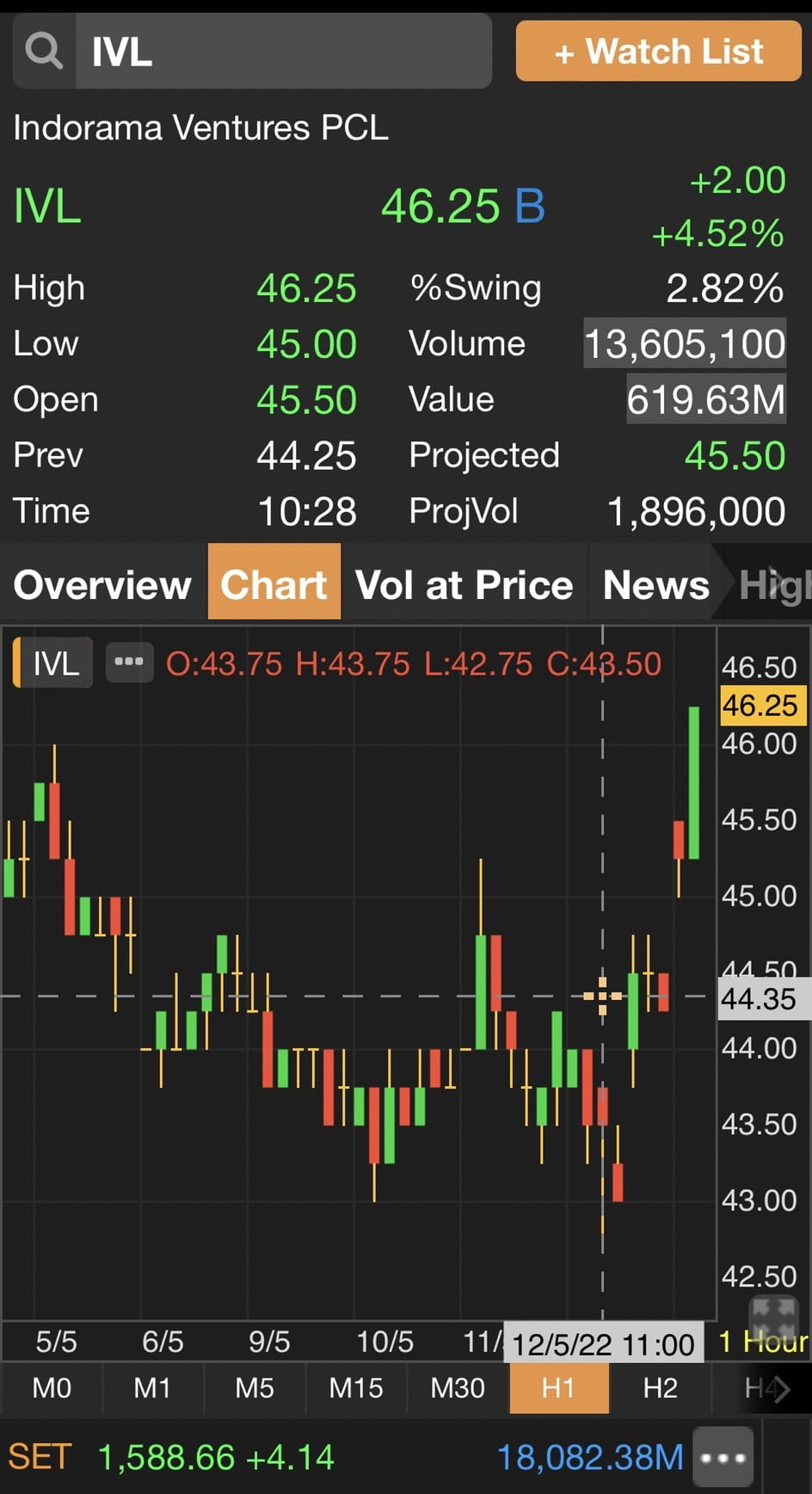The height and width of the screenshot is (1494, 812).
Task: Tap the 12/5/22 11:00 crosshair date label
Action: coord(603,1344)
